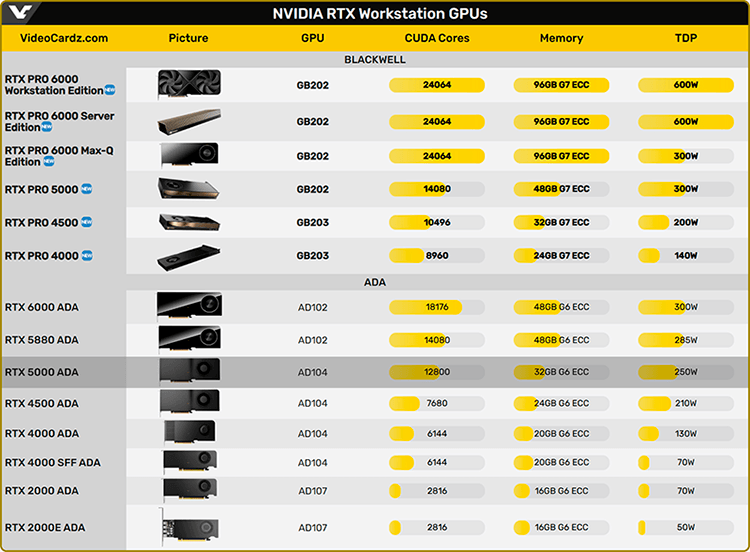This screenshot has height=552, width=750.
Task: Select the RTX PRO 4500 name
Action: pyautogui.click(x=41, y=223)
